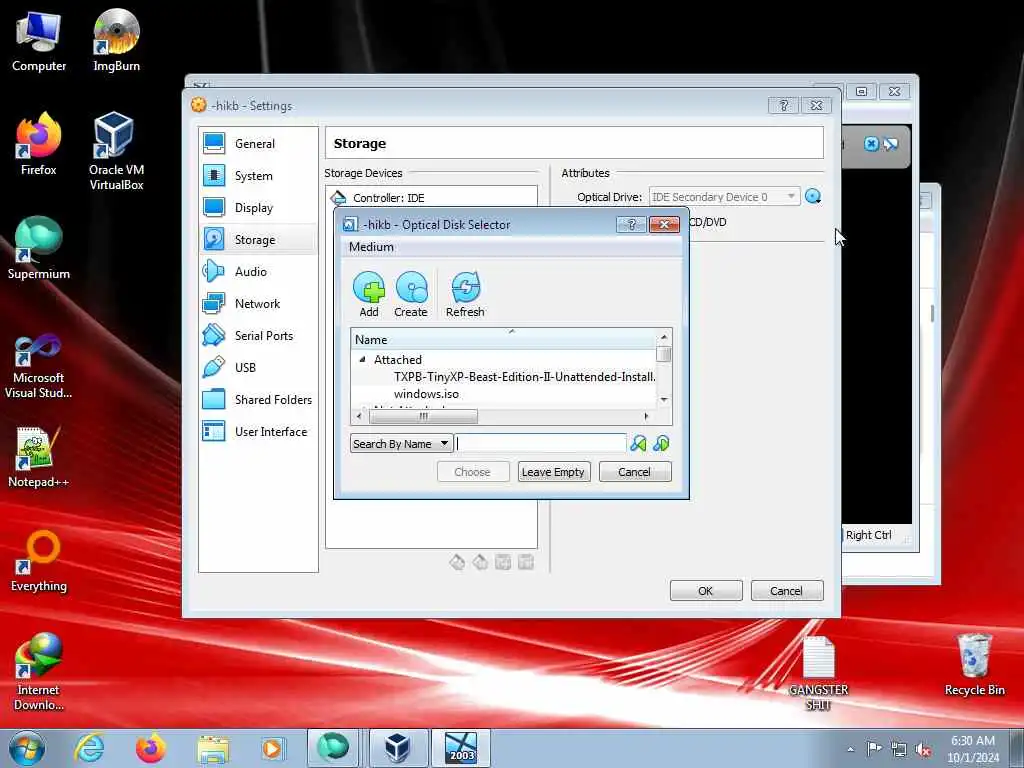Image resolution: width=1024 pixels, height=768 pixels.
Task: Open media player from taskbar
Action: pos(272,748)
